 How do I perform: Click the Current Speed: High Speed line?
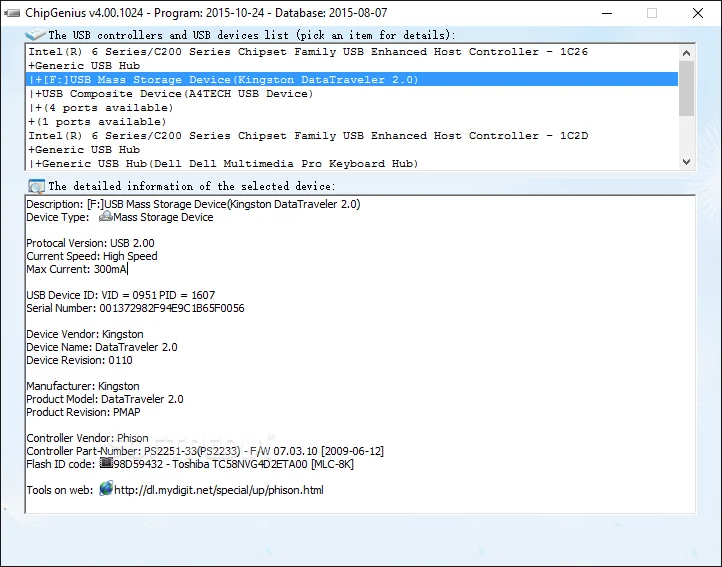tap(92, 256)
